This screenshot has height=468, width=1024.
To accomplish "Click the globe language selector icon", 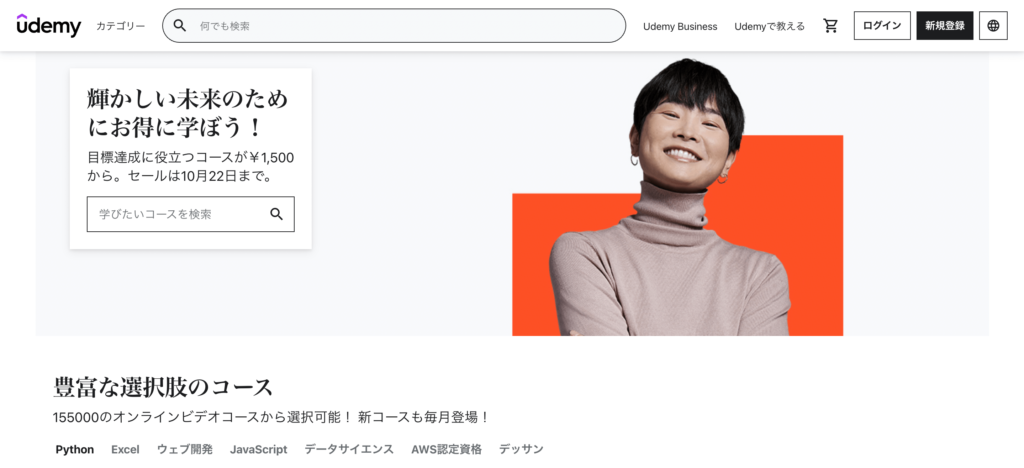I will click(x=993, y=25).
